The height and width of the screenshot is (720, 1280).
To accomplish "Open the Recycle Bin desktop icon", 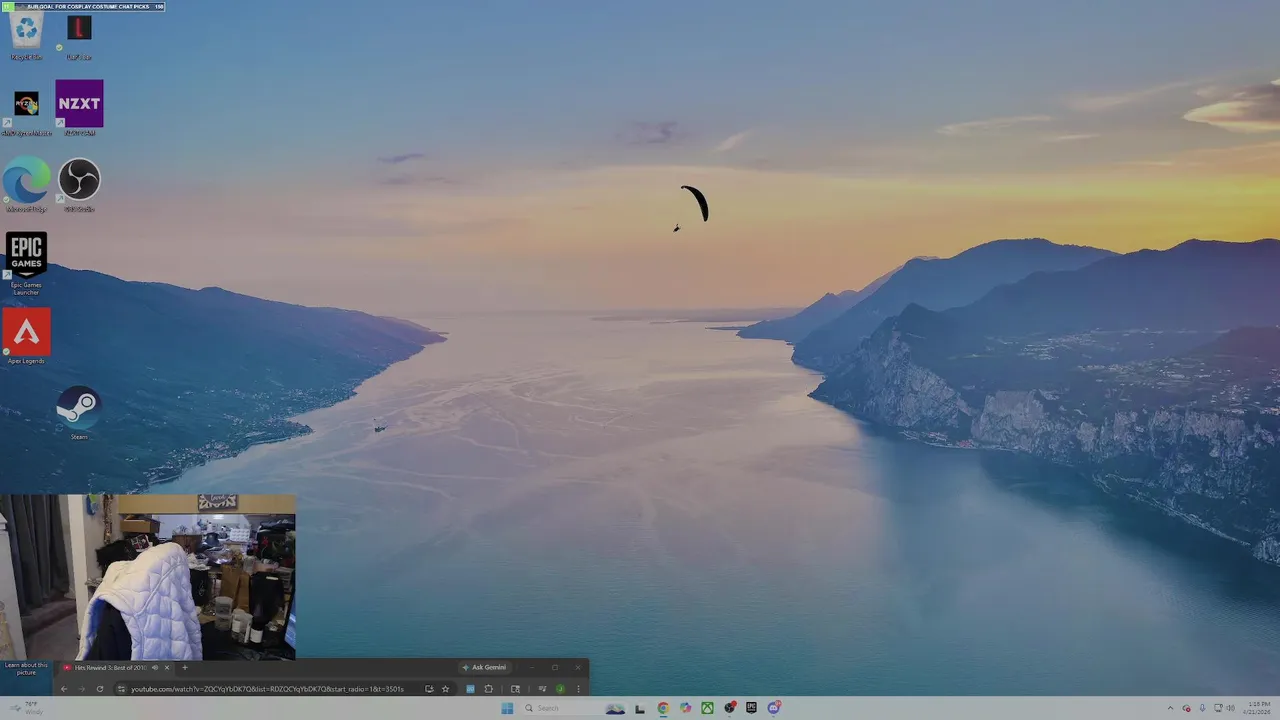I will pos(26,35).
